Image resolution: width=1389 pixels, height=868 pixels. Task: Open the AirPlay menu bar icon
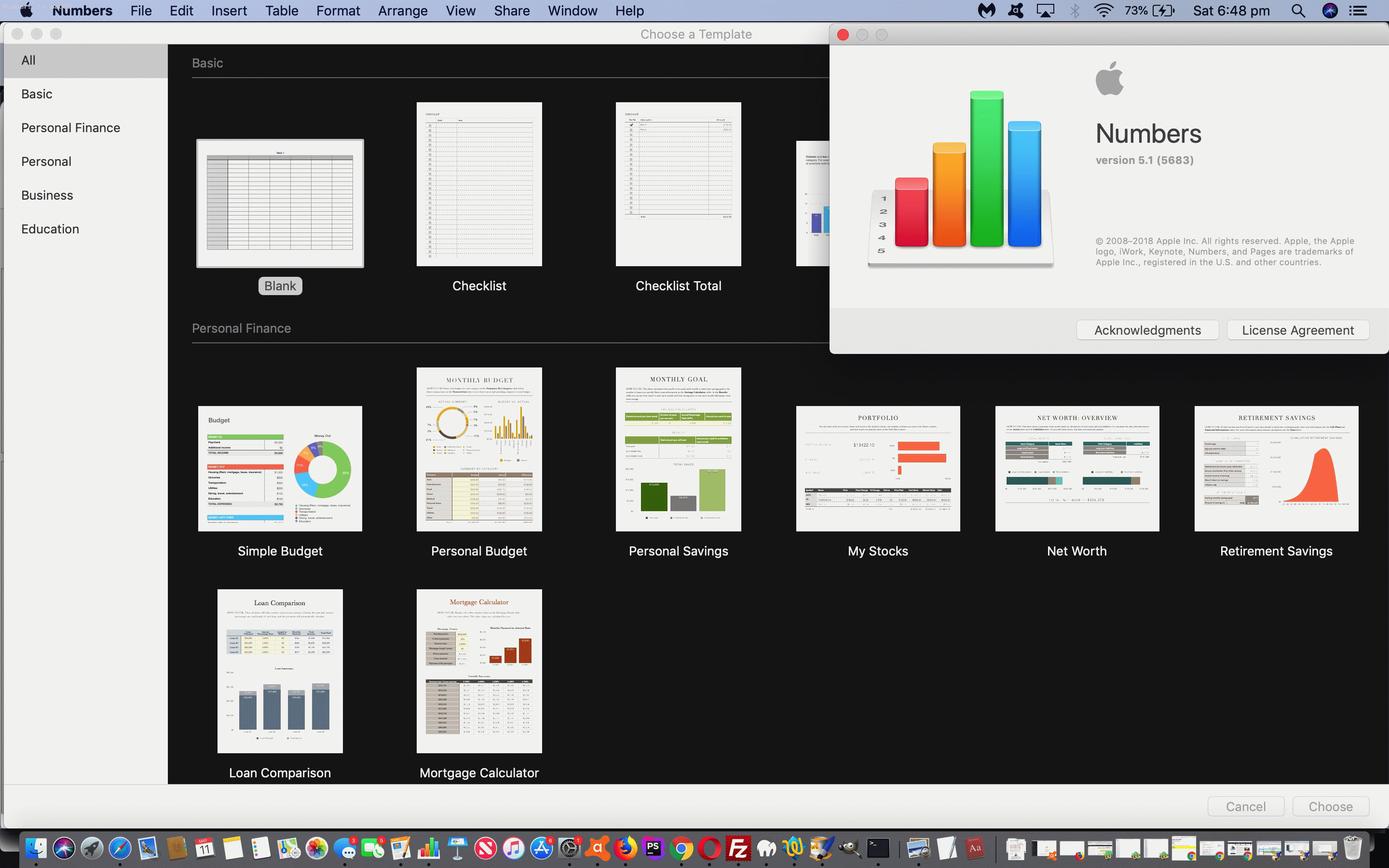coord(1045,11)
